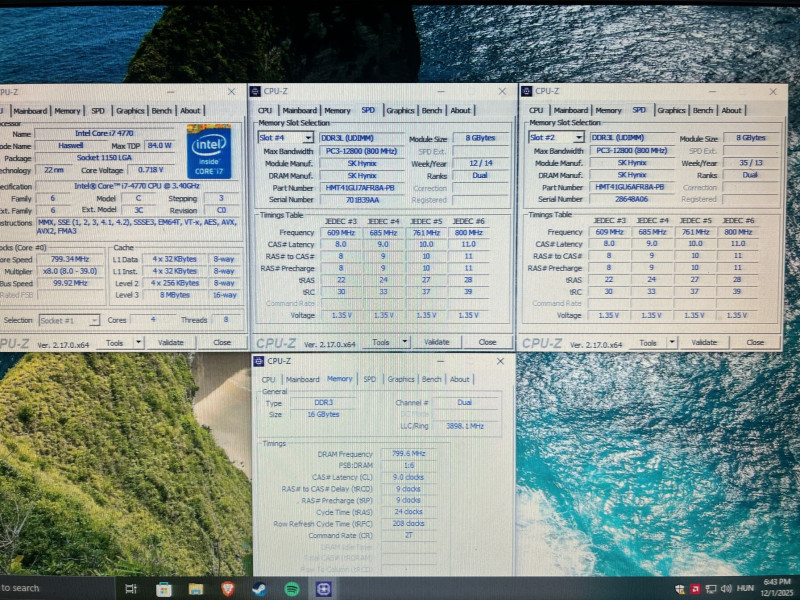Screen dimensions: 800x600
Task: Click the part number HMT41GU7AFR8A-PB
Action: [x=360, y=188]
